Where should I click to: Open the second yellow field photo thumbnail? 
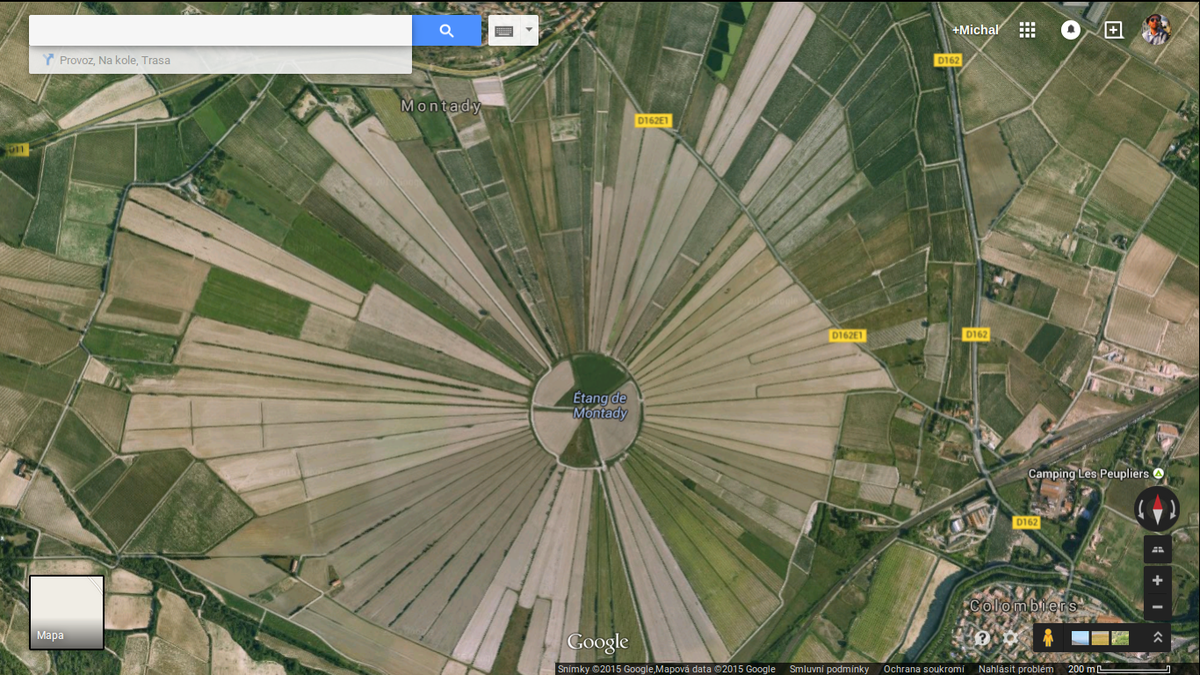coord(1100,638)
